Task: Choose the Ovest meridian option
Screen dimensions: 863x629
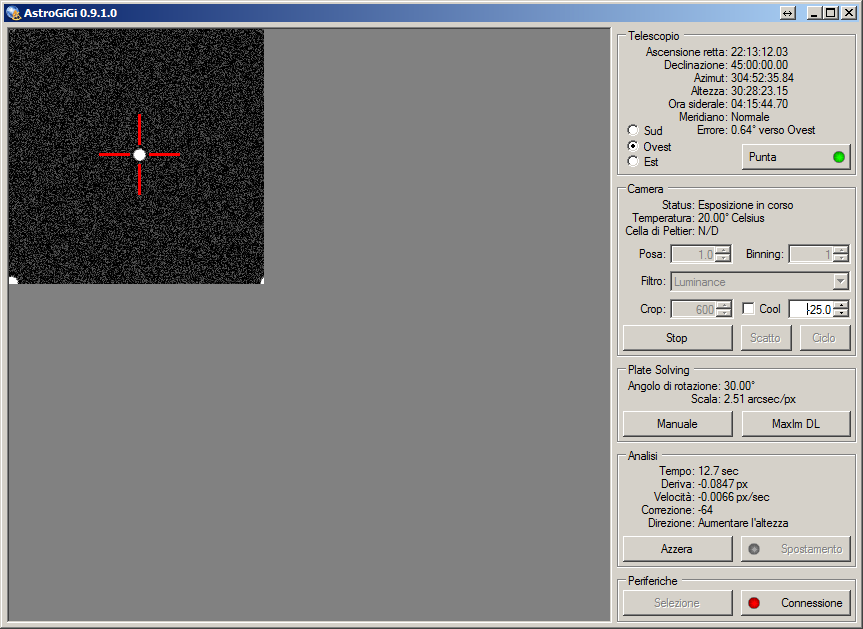Action: tap(633, 146)
